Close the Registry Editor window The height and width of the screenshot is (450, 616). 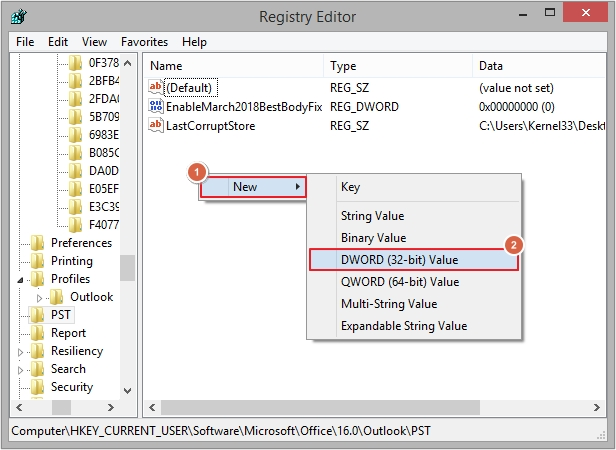[x=586, y=13]
